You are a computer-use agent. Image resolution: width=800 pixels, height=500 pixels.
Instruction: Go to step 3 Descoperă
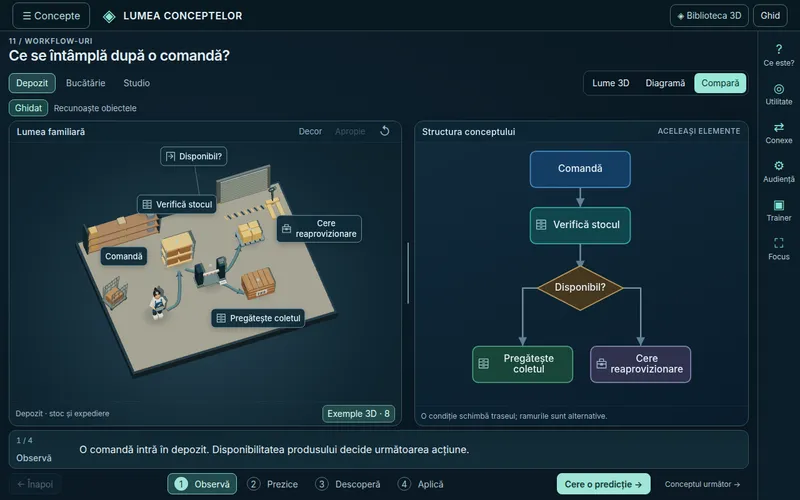(x=347, y=484)
